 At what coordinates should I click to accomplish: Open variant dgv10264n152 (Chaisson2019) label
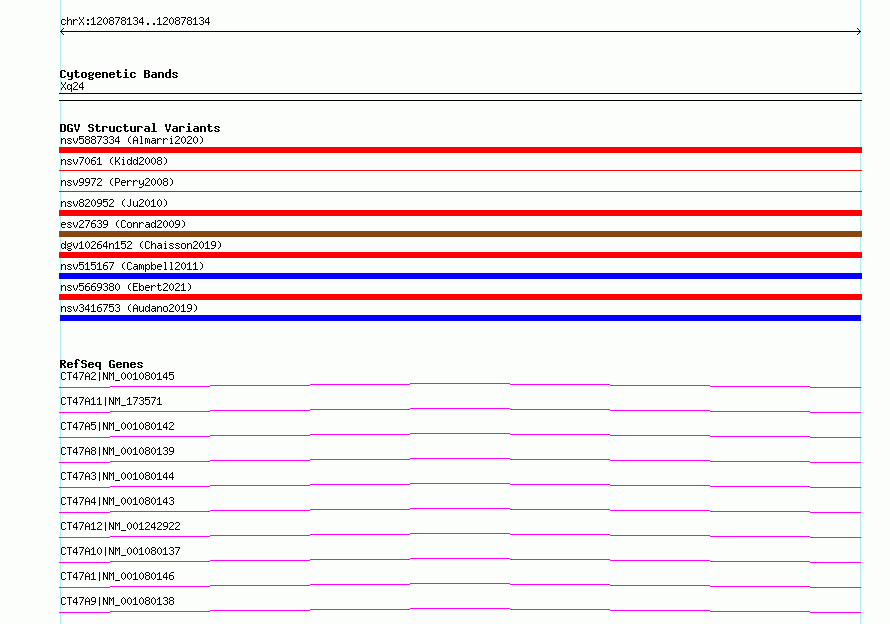141,245
